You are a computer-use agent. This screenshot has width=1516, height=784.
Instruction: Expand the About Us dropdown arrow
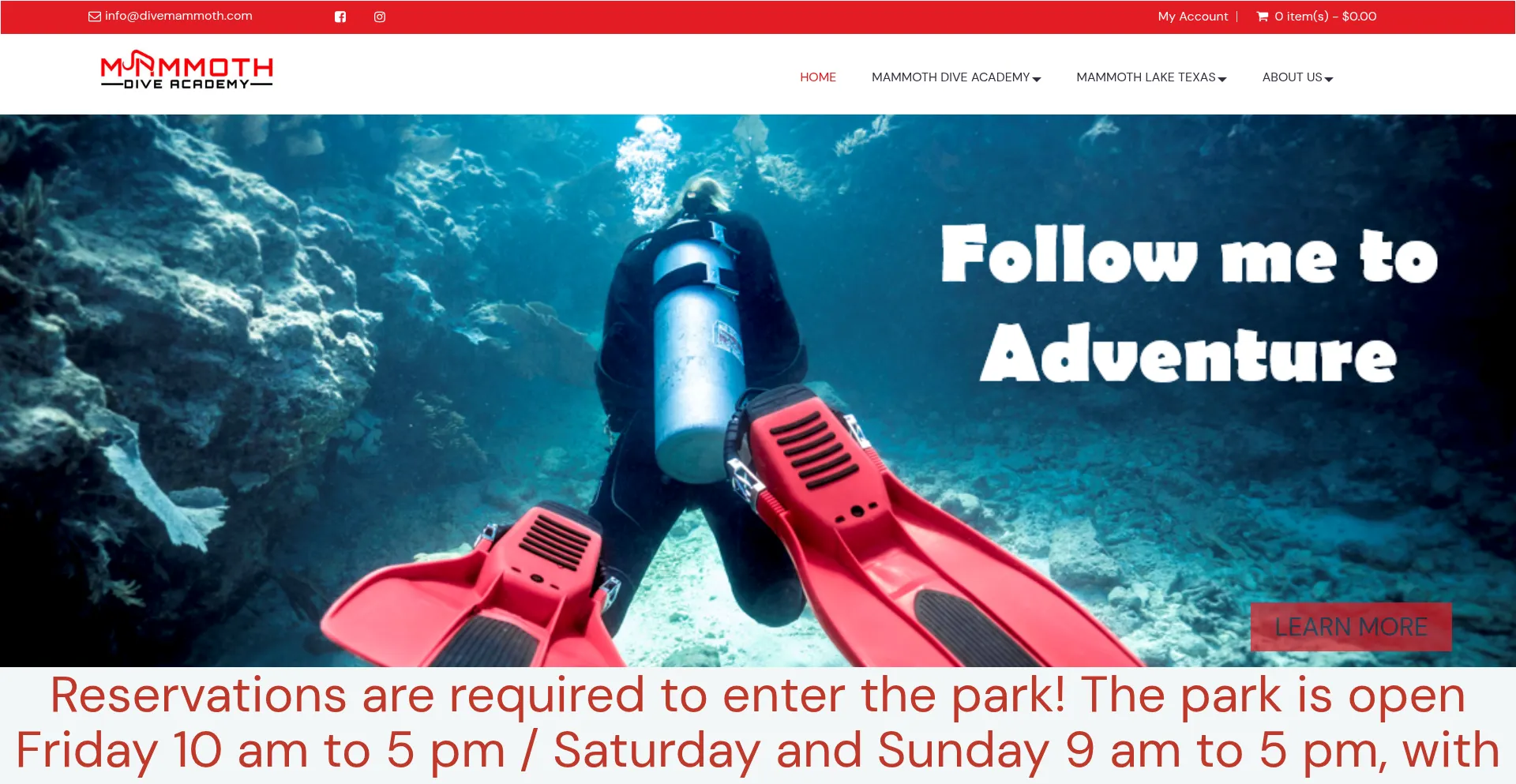click(1329, 79)
